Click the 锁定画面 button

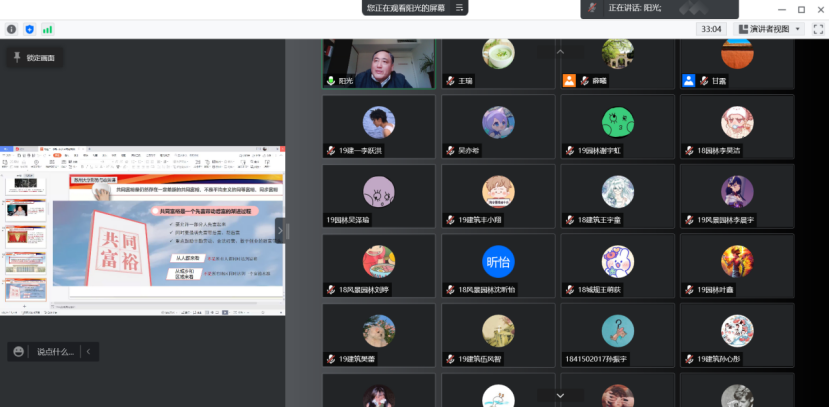pyautogui.click(x=34, y=58)
